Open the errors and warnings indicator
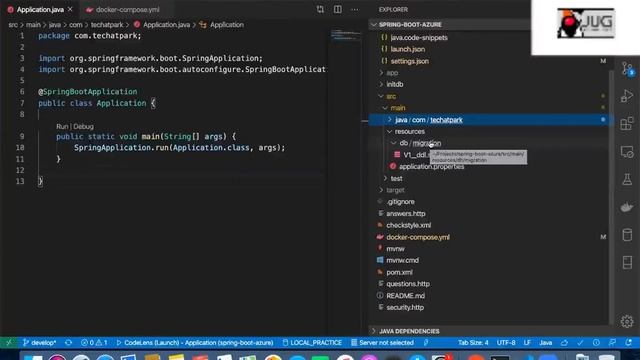The height and width of the screenshot is (360, 640). pos(94,342)
